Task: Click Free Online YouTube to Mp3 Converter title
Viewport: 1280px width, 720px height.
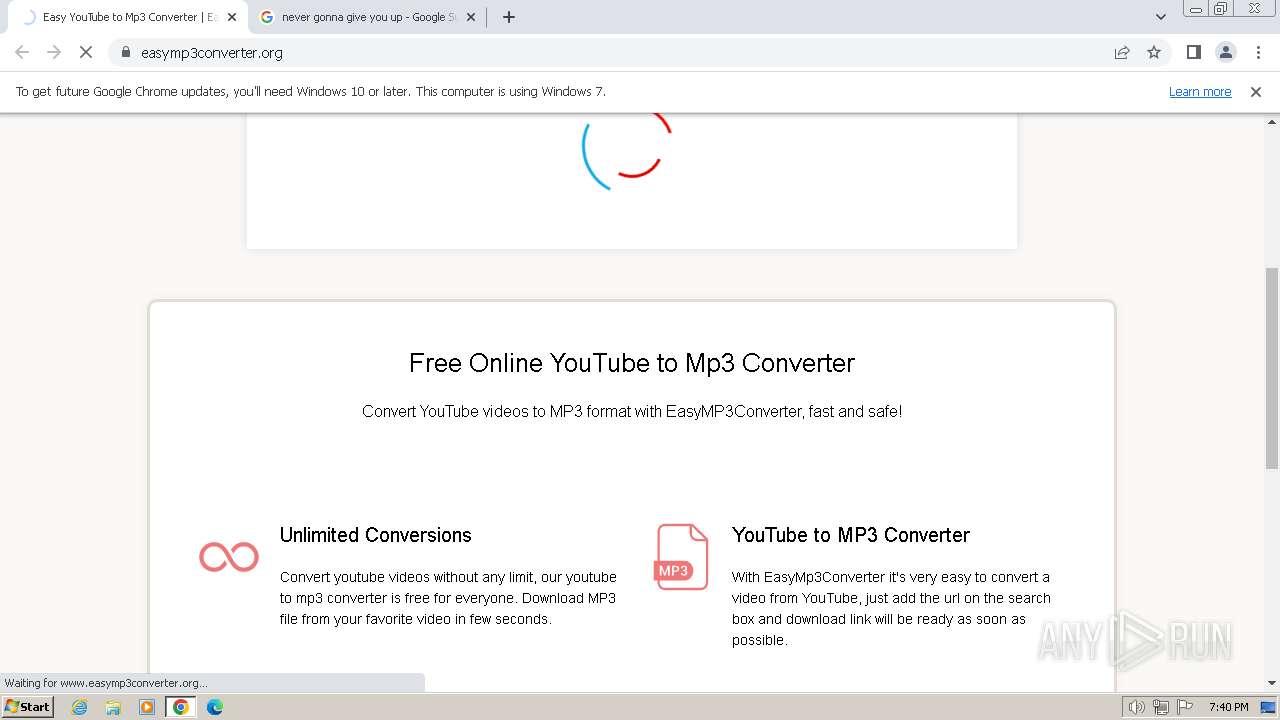Action: (632, 363)
